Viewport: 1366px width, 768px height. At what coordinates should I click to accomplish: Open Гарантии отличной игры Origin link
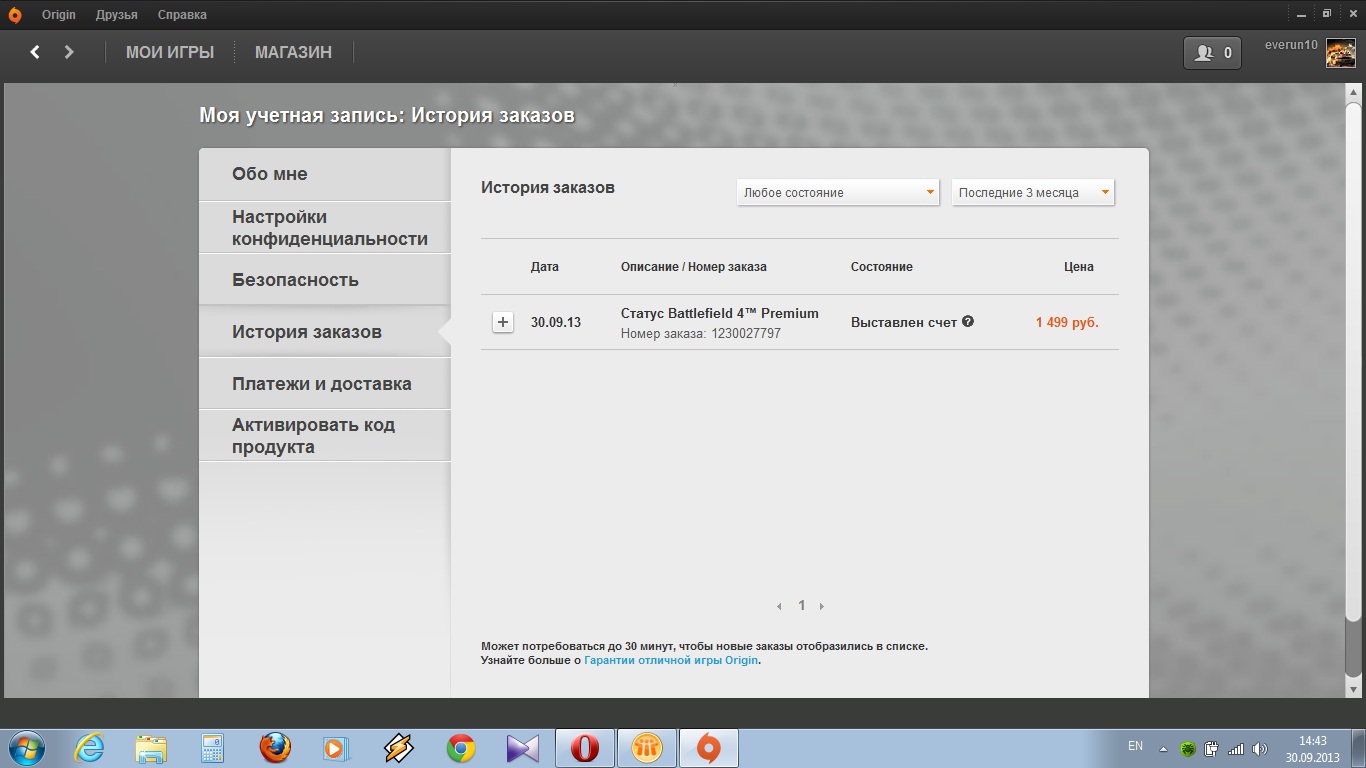671,660
